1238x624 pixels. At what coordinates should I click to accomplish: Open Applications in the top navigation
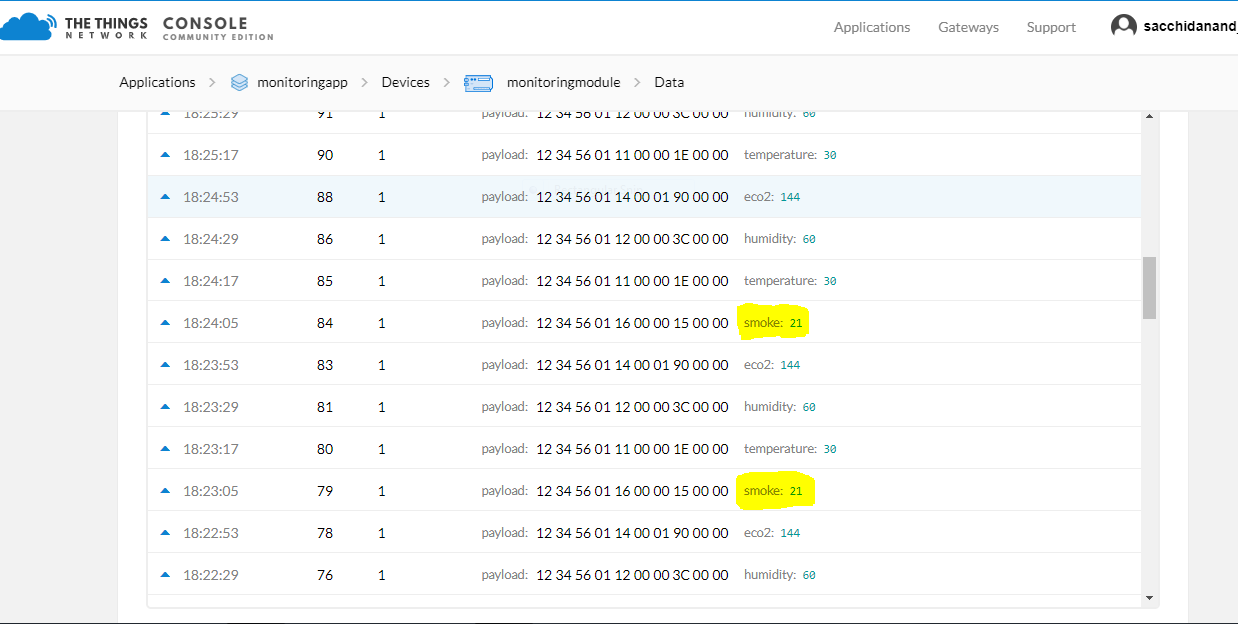pyautogui.click(x=872, y=27)
